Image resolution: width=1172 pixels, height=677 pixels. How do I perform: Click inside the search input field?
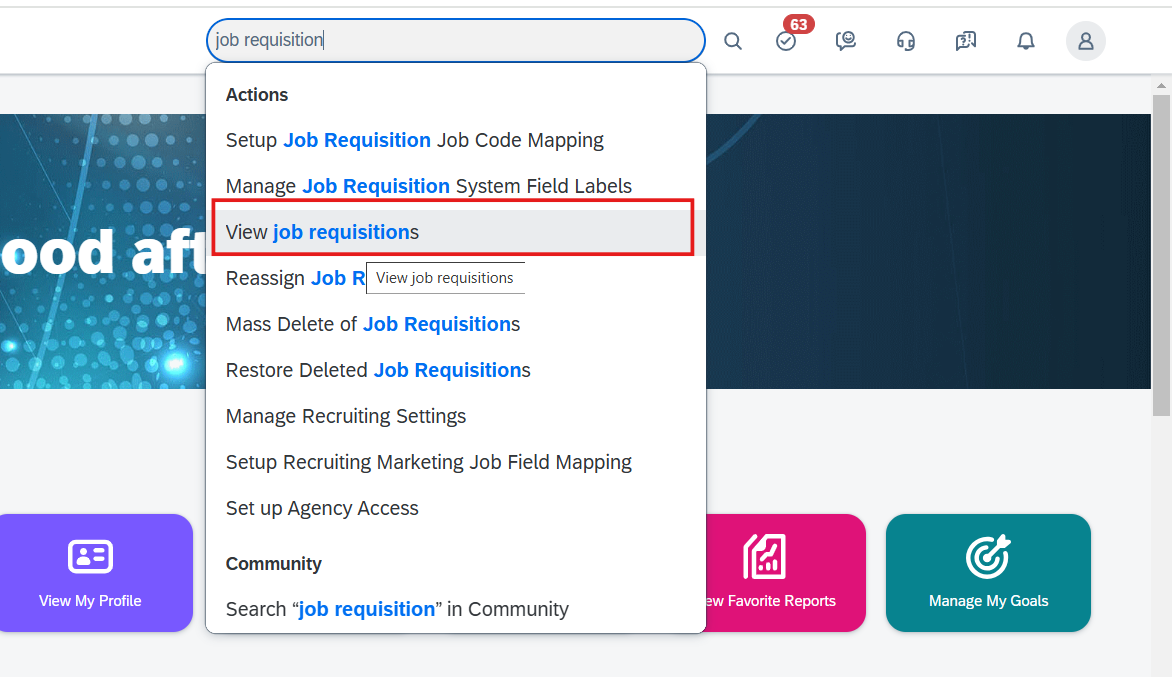tap(455, 41)
